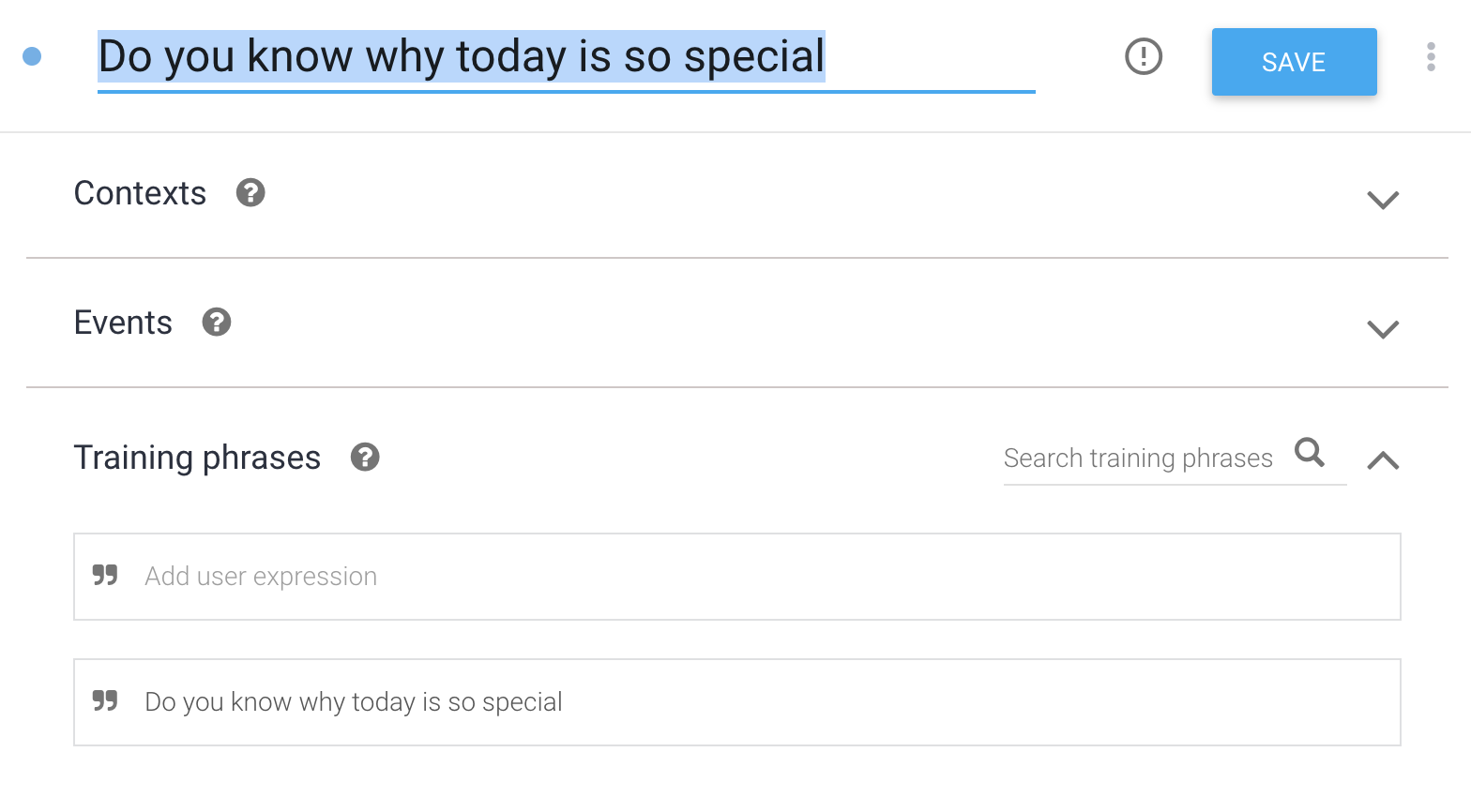Open the exclamation info icon near Save

coord(1143,56)
